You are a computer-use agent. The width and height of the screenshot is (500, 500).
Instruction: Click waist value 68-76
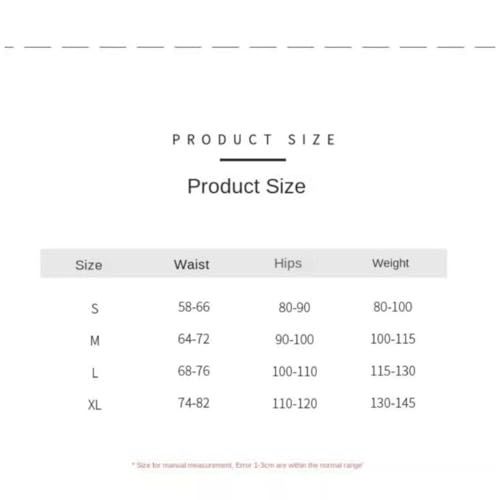(x=194, y=371)
